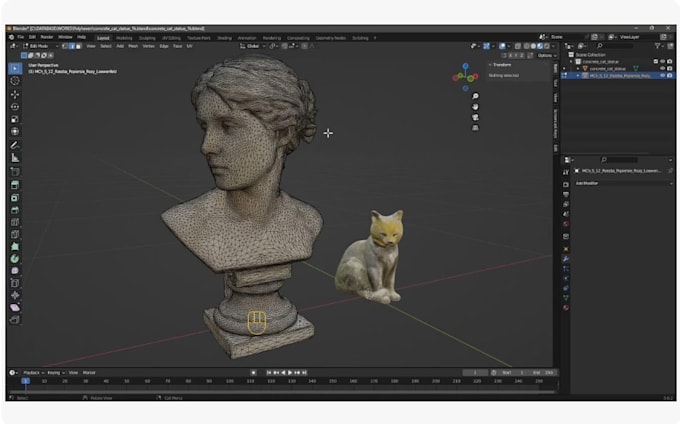Open viewport shading options dropdown arrow

coord(553,46)
